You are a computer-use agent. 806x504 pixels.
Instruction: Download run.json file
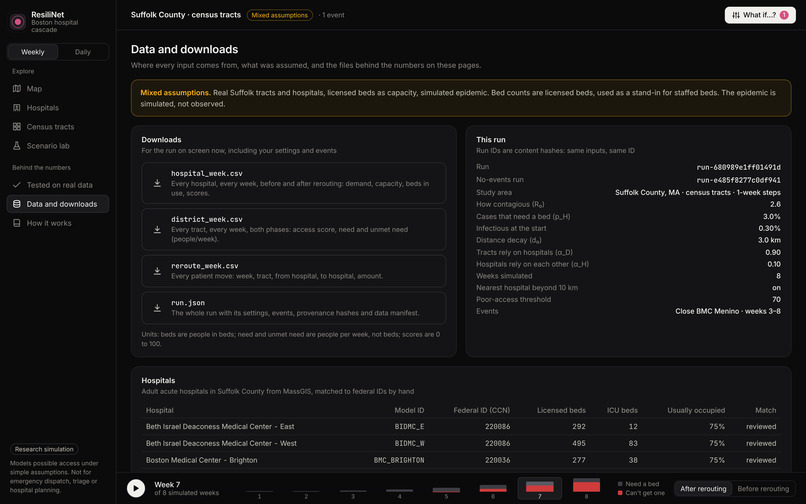(x=294, y=308)
